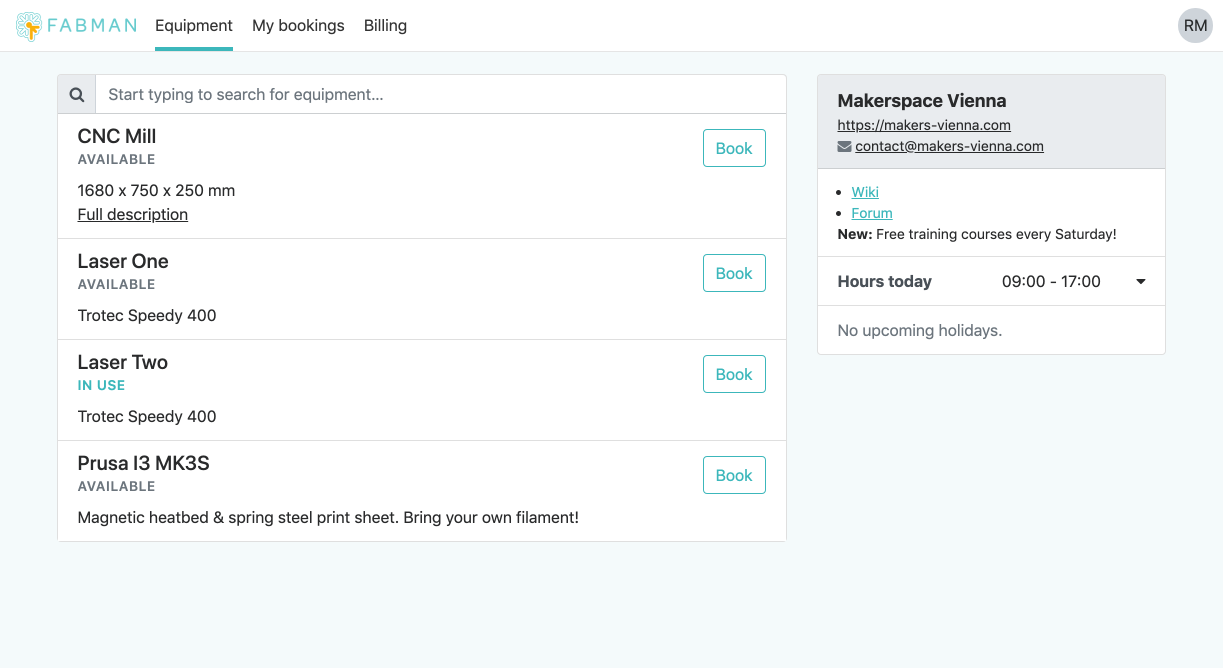Viewport: 1223px width, 668px height.
Task: Click AVAILABLE status under Prusa I3 MK3S
Action: (x=117, y=486)
